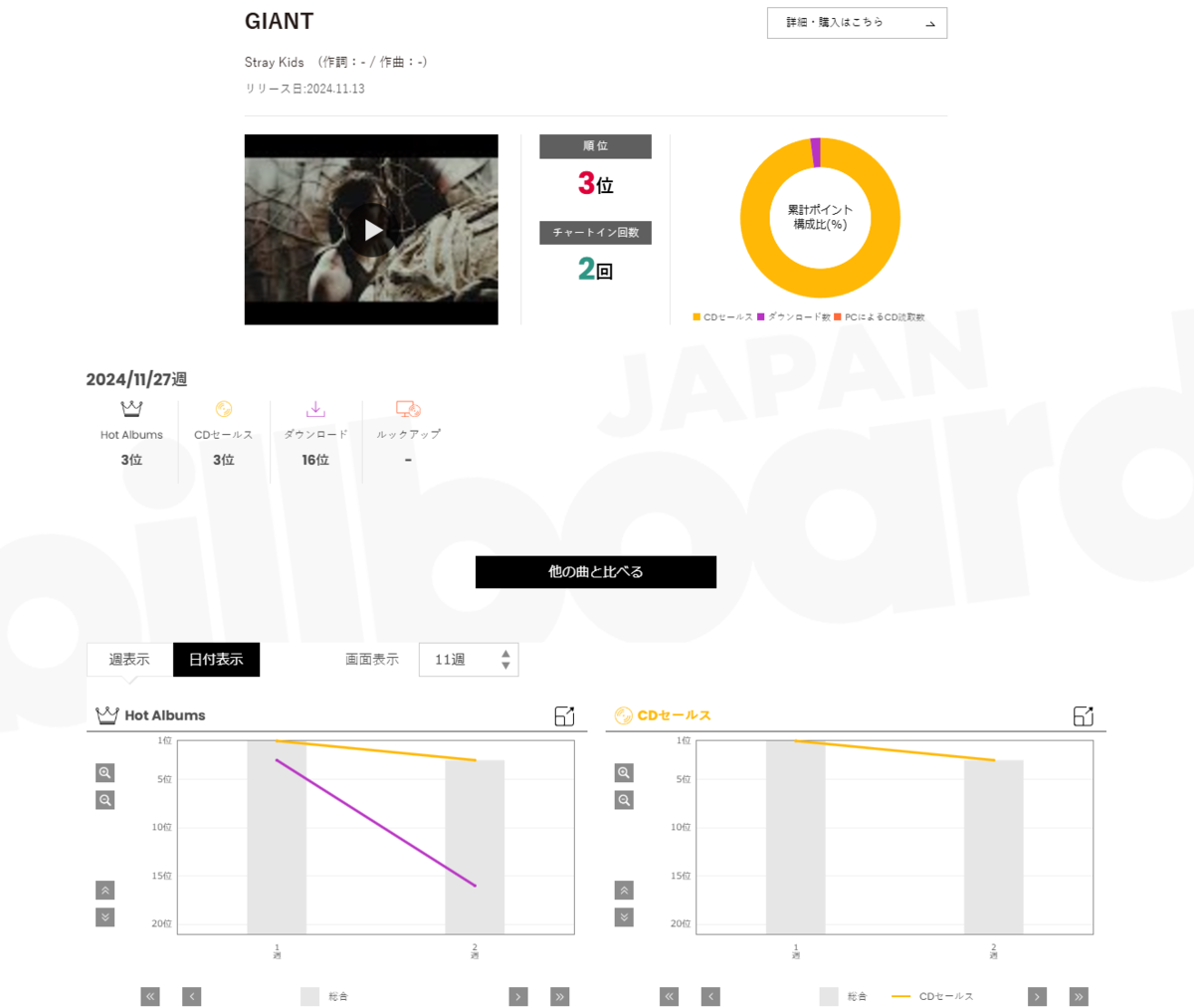
Task: Click the CDセールス disc icon in weekly stats
Action: 224,409
